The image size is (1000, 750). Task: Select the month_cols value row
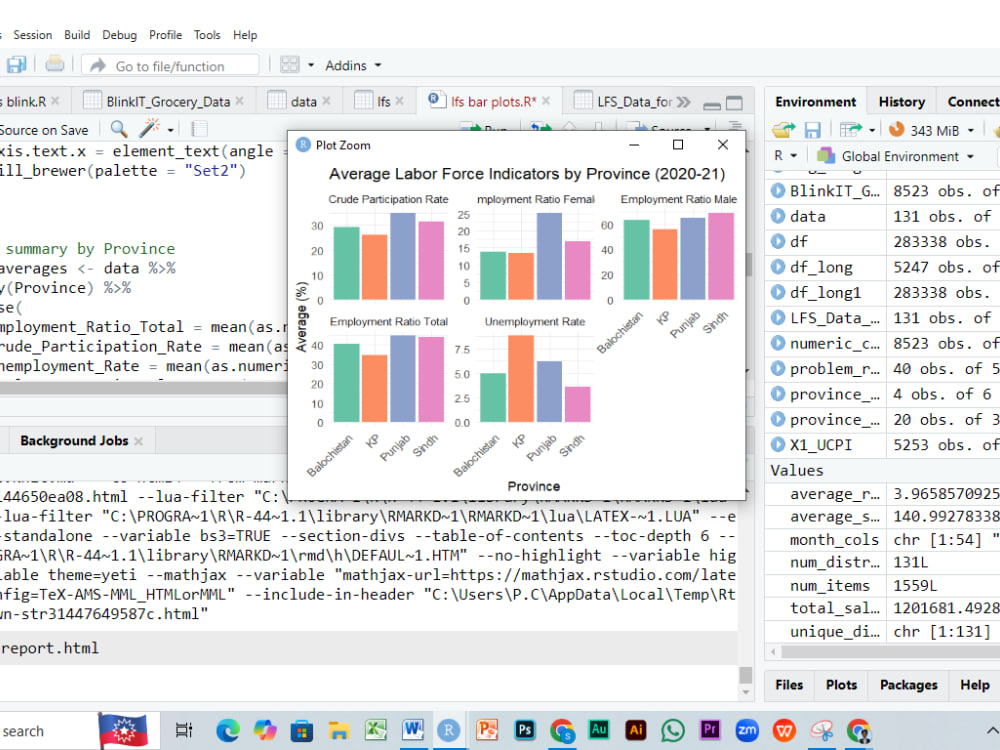883,540
